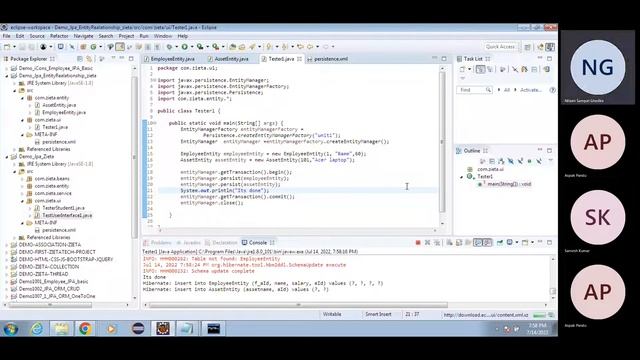This screenshot has width=640, height=360.
Task: Open the Run menu
Action: (x=144, y=36)
